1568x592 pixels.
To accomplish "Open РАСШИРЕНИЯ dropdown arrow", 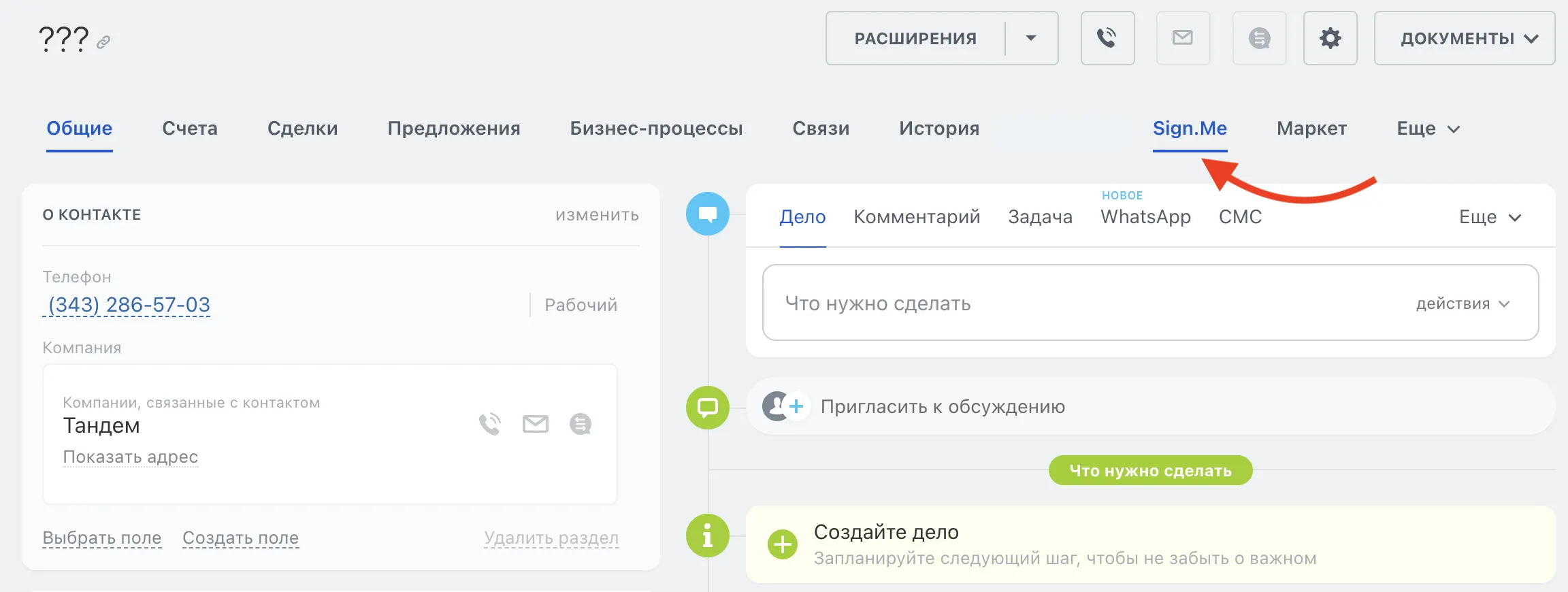I will (1031, 38).
